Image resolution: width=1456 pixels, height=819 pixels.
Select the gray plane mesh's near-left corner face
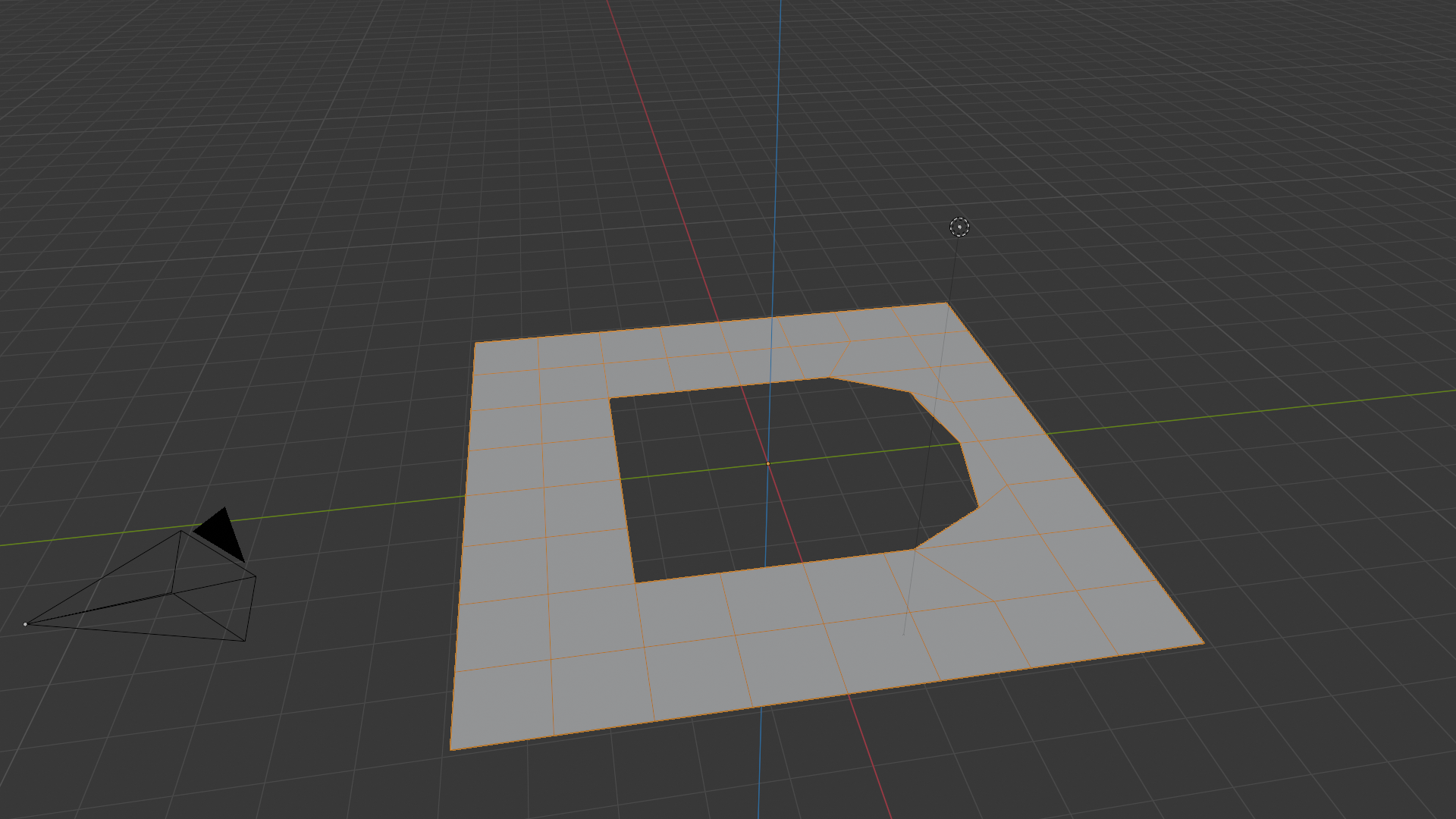point(502,705)
